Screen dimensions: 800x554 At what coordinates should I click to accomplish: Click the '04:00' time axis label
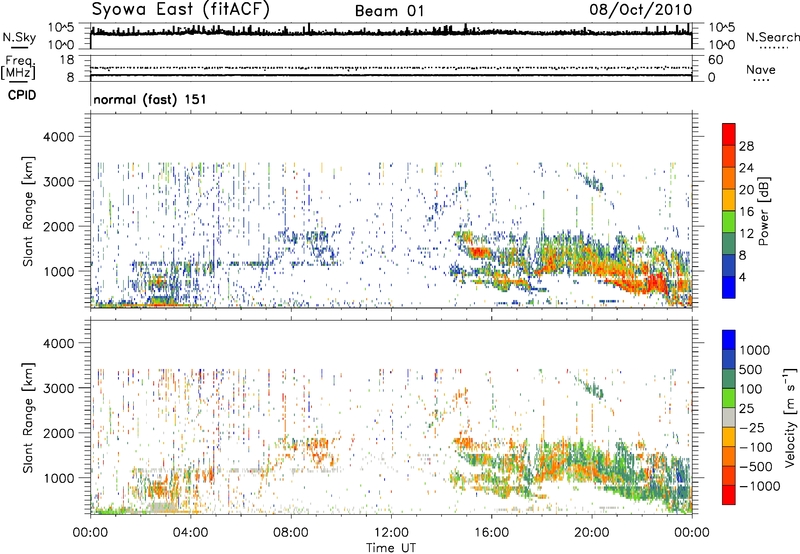point(190,533)
